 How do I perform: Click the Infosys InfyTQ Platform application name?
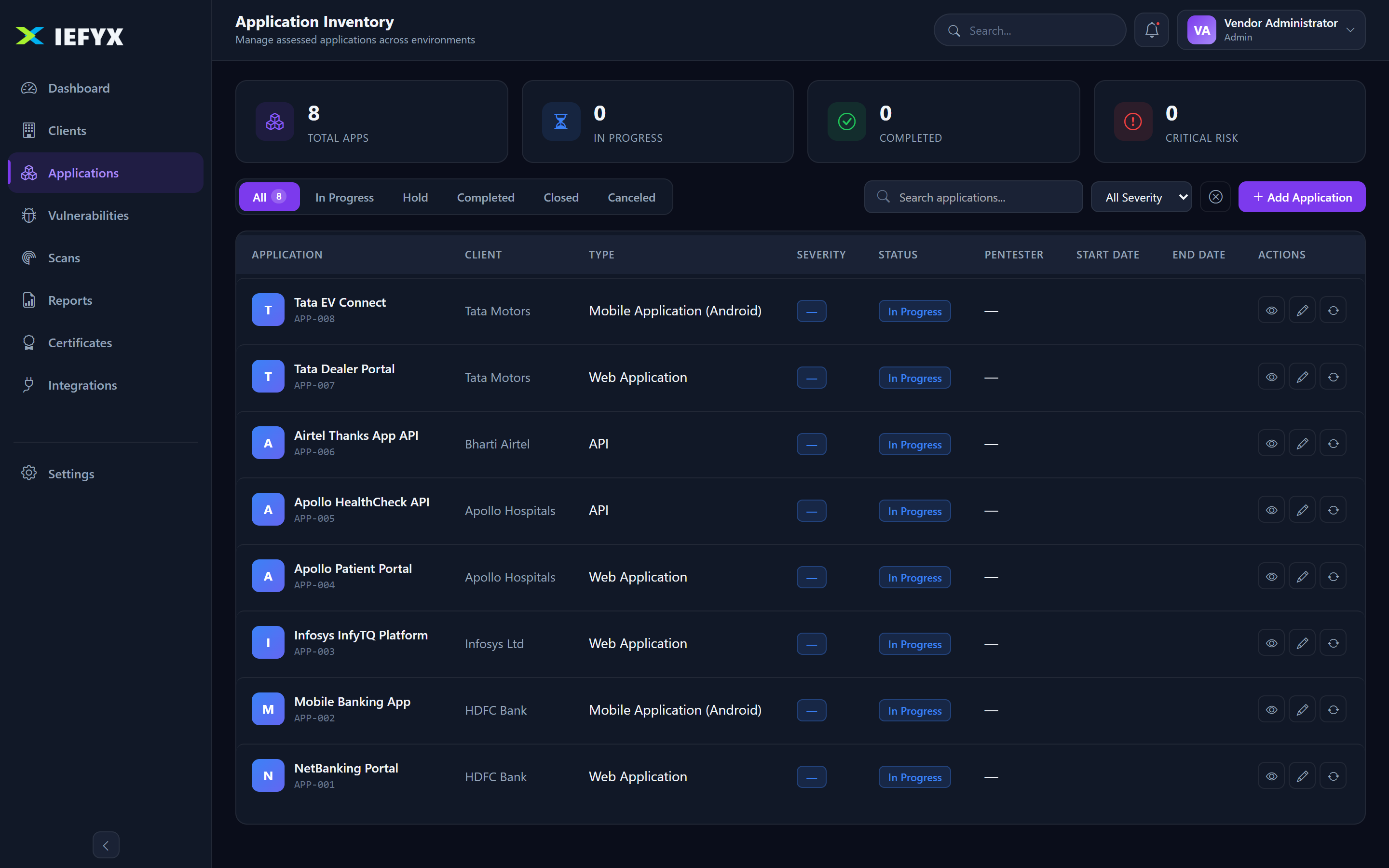click(x=361, y=635)
